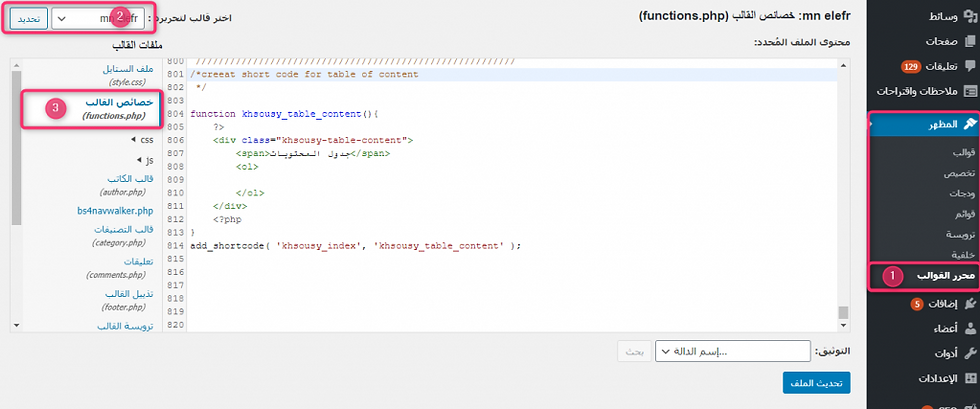The image size is (980, 409).
Task: Click the Appearance (المظهر) paintbrush icon
Action: (968, 124)
